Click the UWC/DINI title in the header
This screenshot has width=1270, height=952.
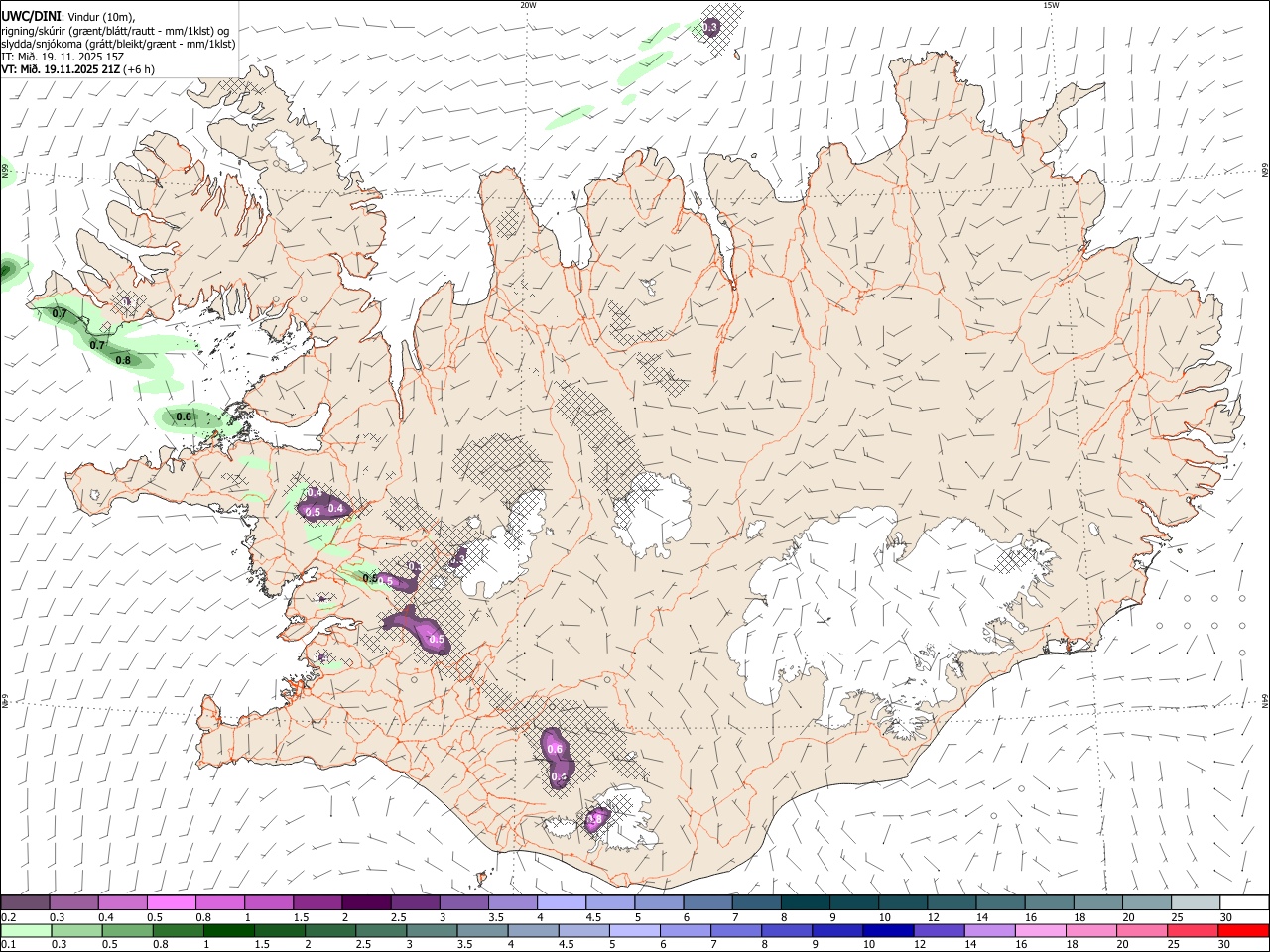tap(31, 16)
